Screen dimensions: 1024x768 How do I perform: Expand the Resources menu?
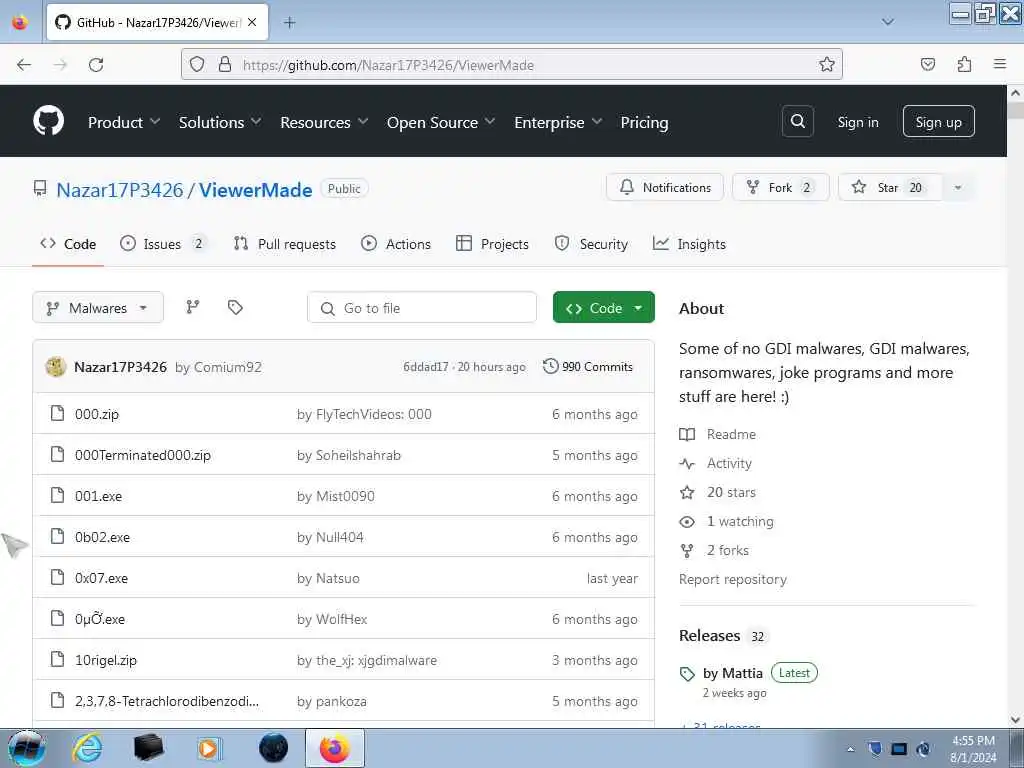[x=324, y=122]
